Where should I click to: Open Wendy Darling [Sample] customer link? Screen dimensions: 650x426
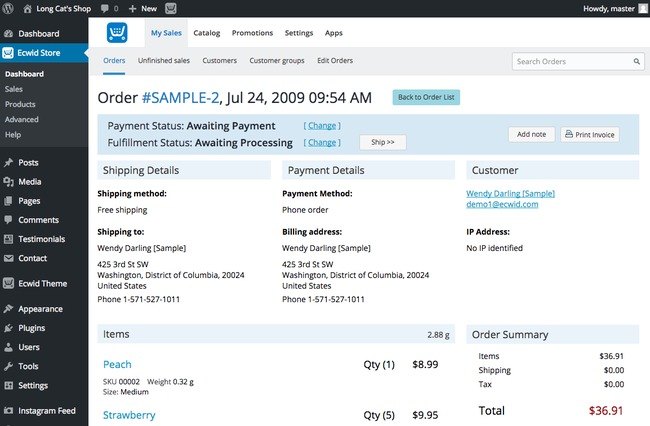[x=510, y=194]
